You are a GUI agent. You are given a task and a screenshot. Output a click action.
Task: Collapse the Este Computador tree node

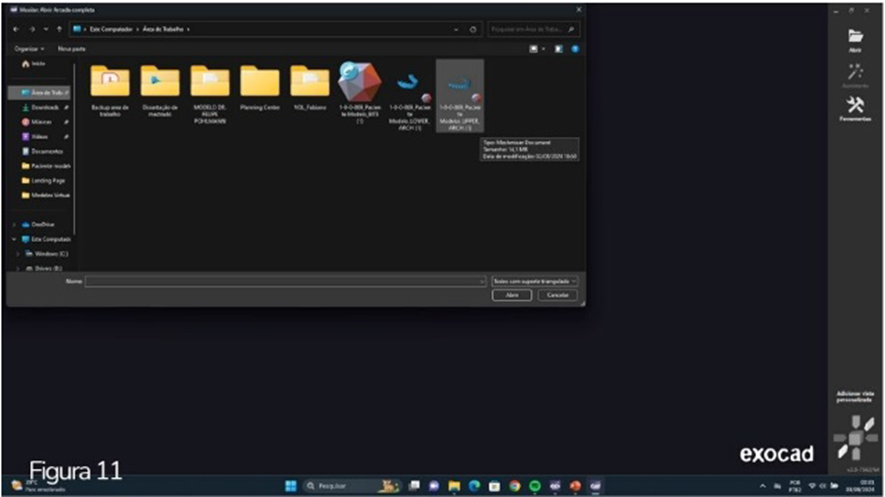coord(14,239)
